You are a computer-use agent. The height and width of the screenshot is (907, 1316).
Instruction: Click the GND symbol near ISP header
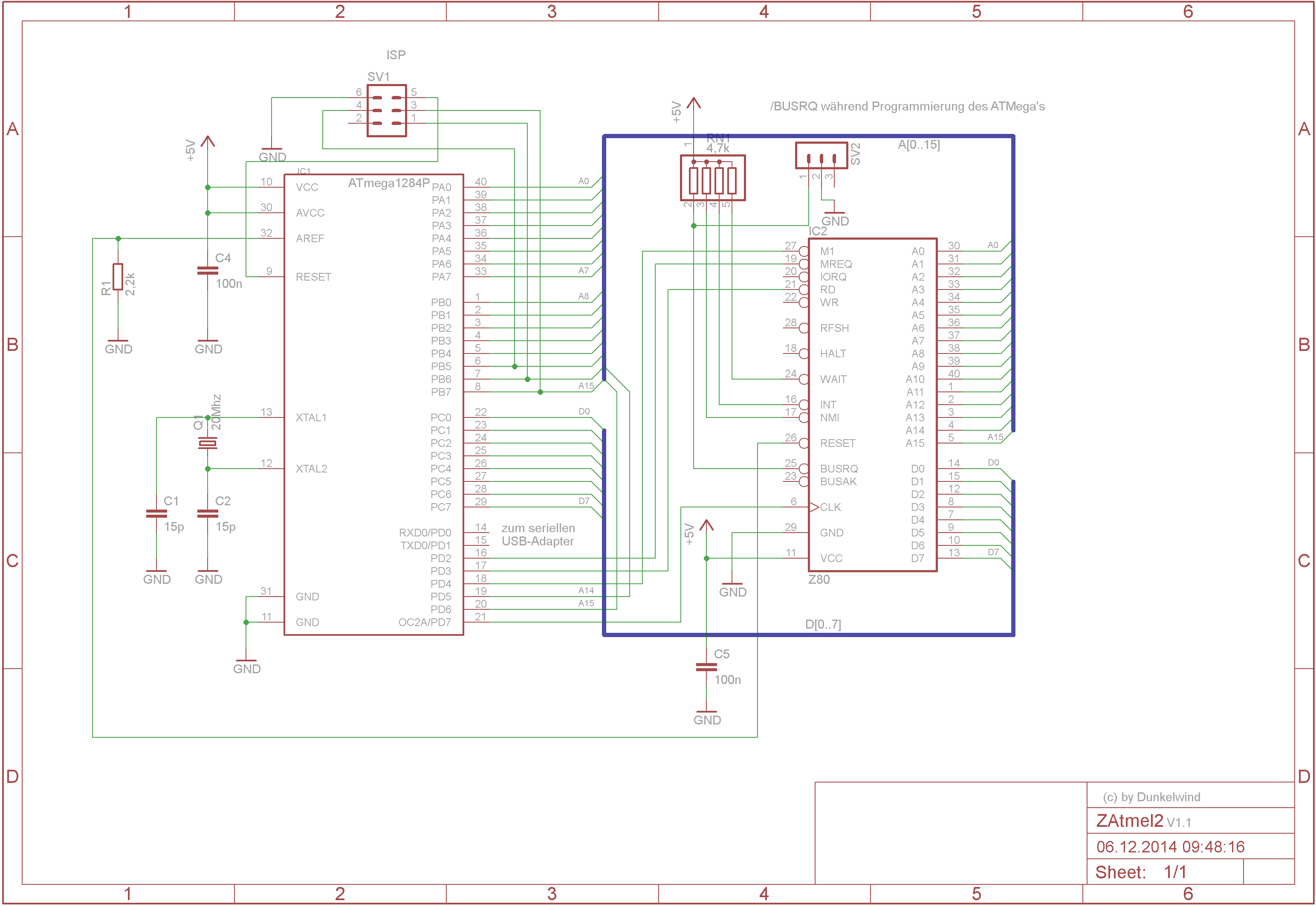click(272, 154)
